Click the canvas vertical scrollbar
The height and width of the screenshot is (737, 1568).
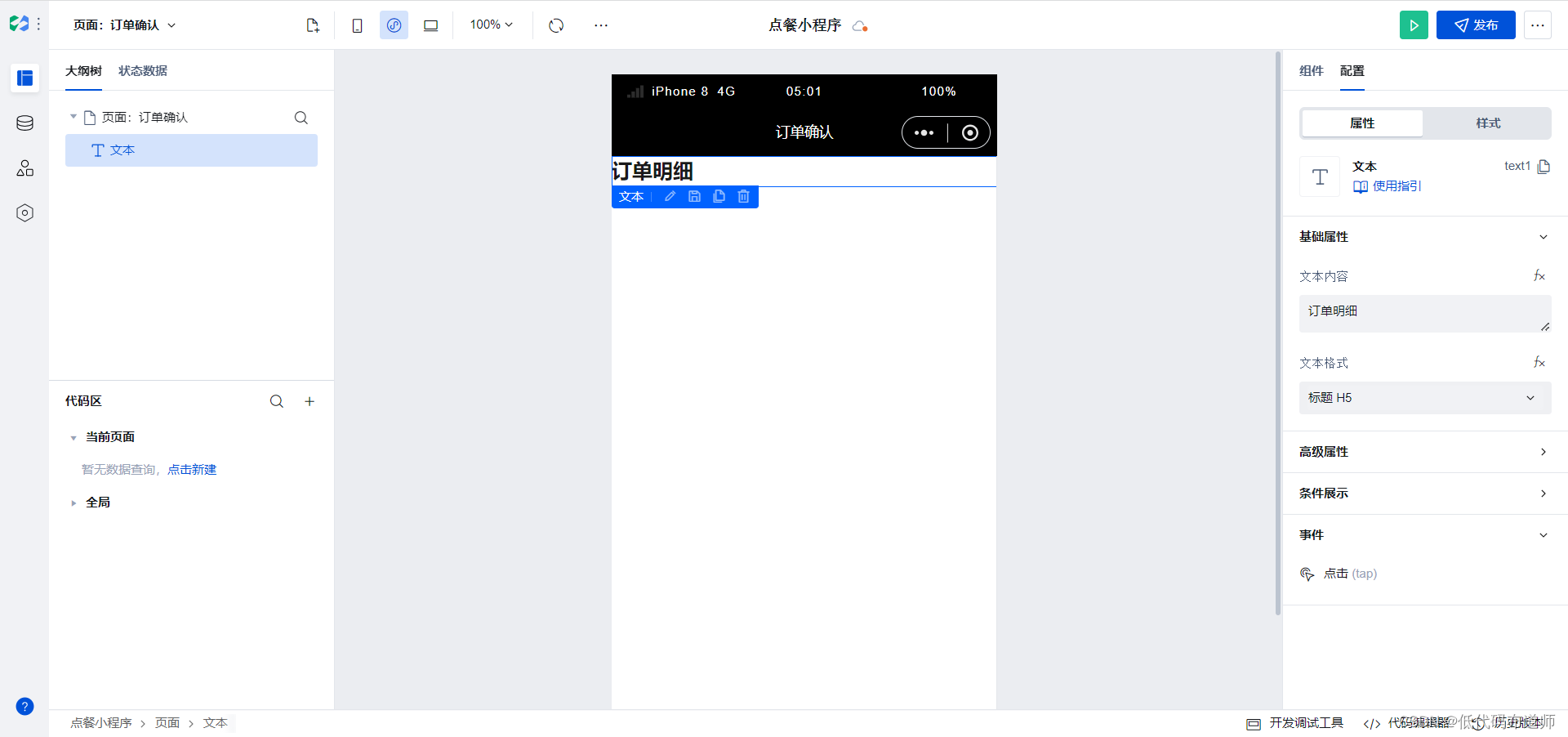(1278, 333)
